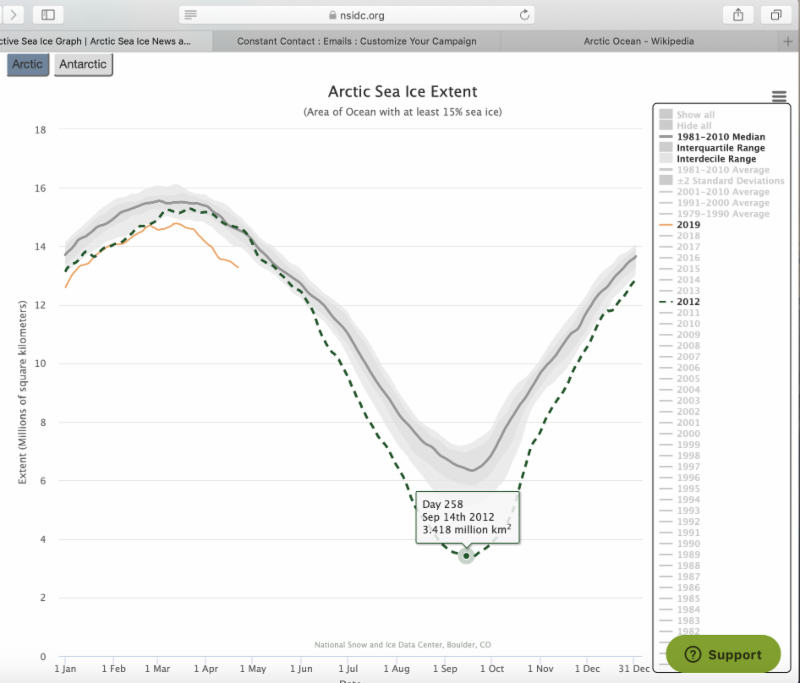800x683 pixels.
Task: Enable the 1990 series in legend
Action: [x=680, y=543]
